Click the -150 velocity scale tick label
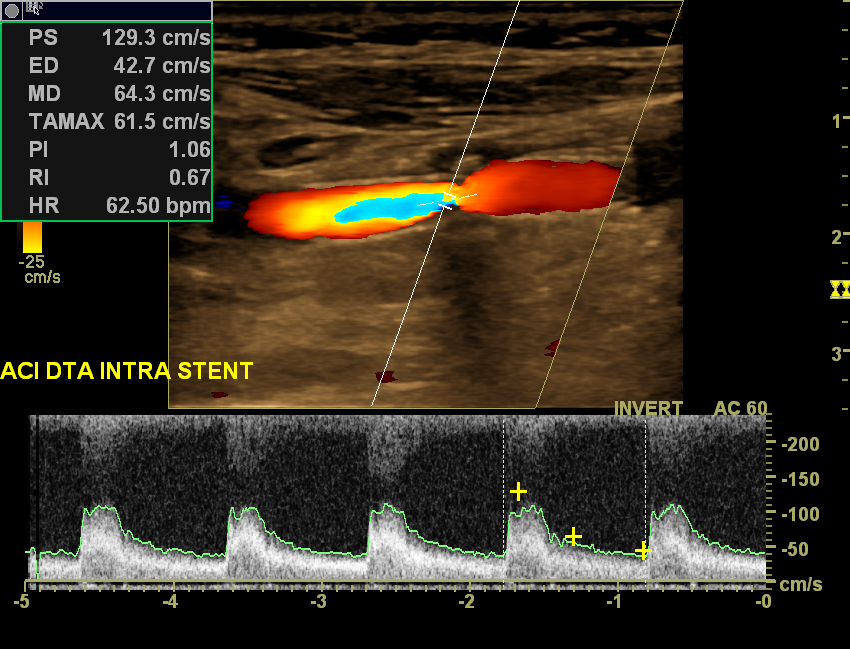This screenshot has height=649, width=850. coord(800,479)
